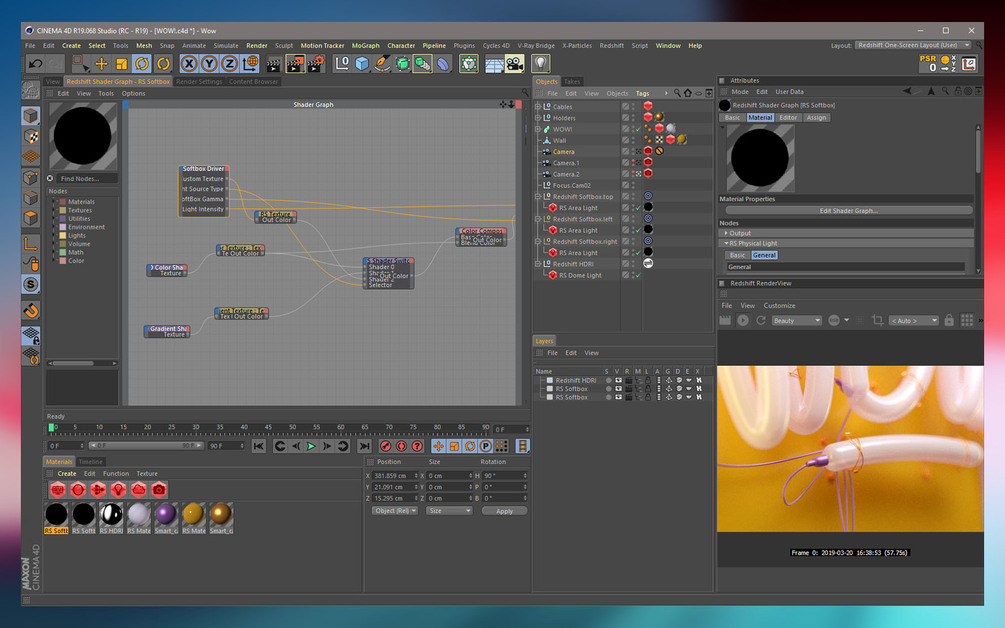Click the Redshift light bulb material icon

[x=118, y=490]
